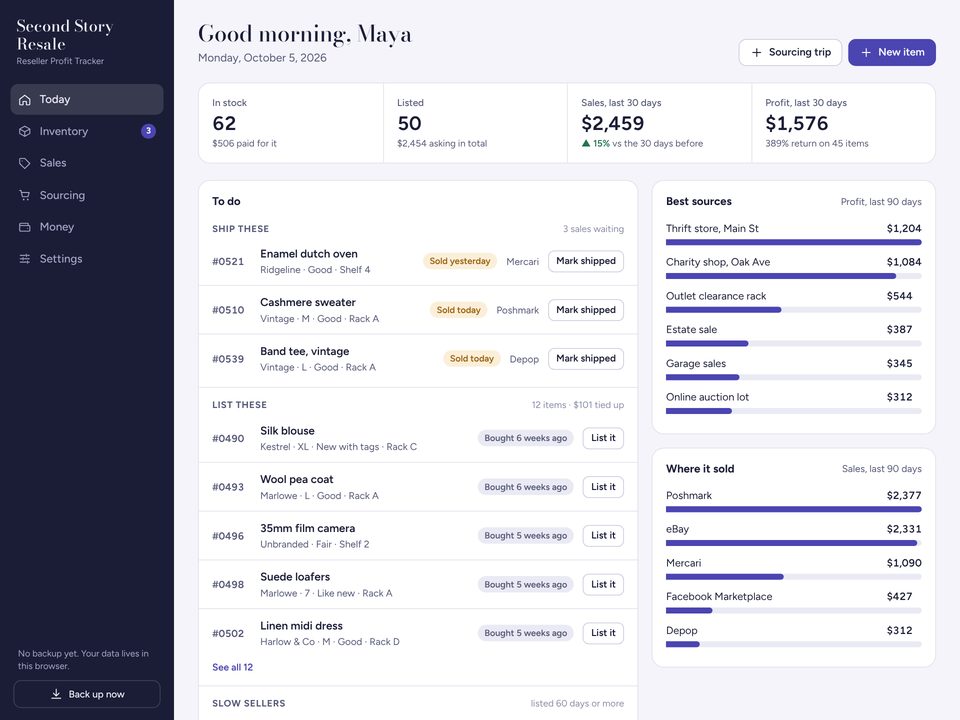Screen dimensions: 960x720
Task: Click Back up now button
Action: click(87, 694)
